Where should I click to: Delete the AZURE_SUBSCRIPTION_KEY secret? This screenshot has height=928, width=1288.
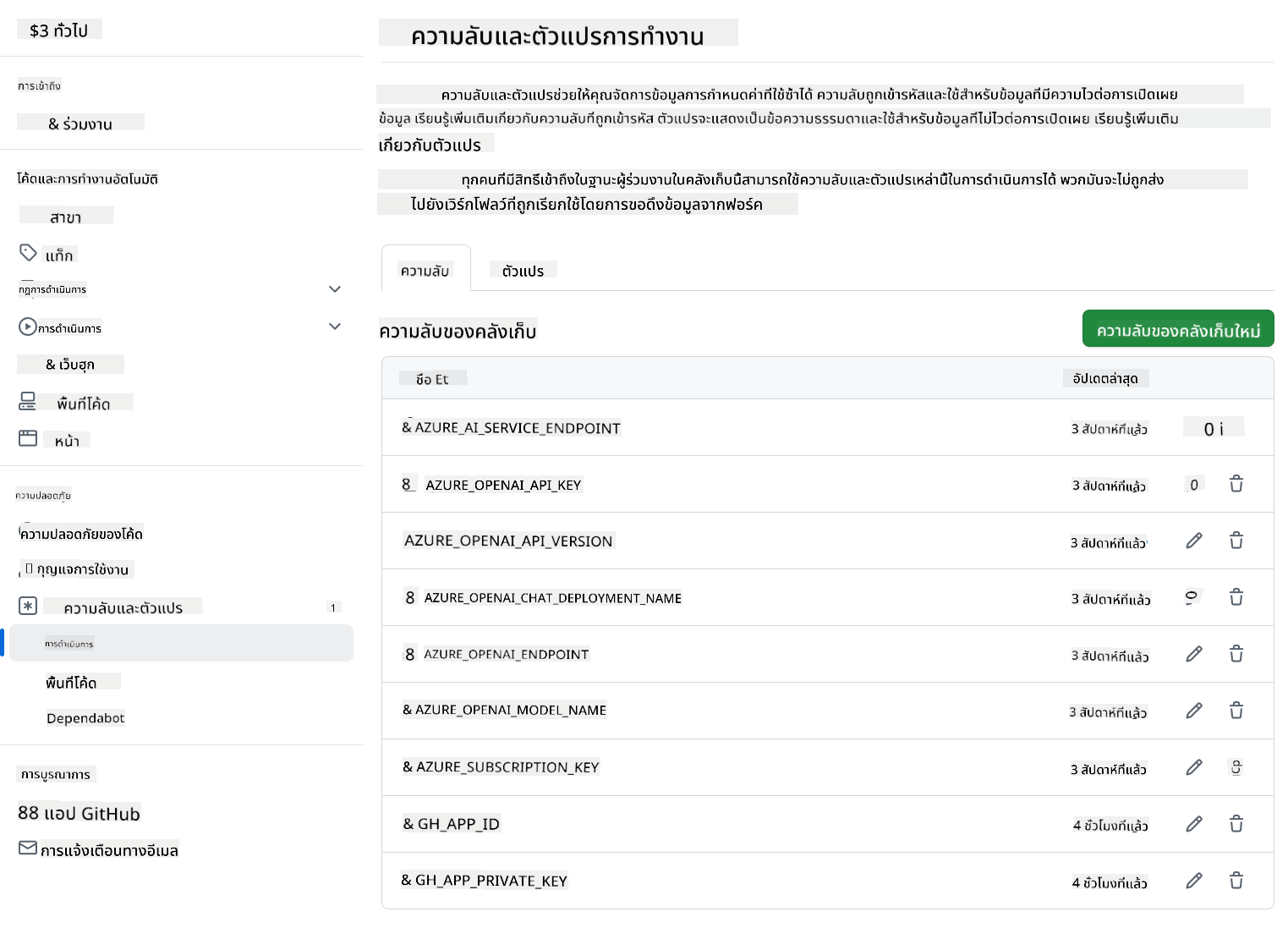click(x=1236, y=767)
